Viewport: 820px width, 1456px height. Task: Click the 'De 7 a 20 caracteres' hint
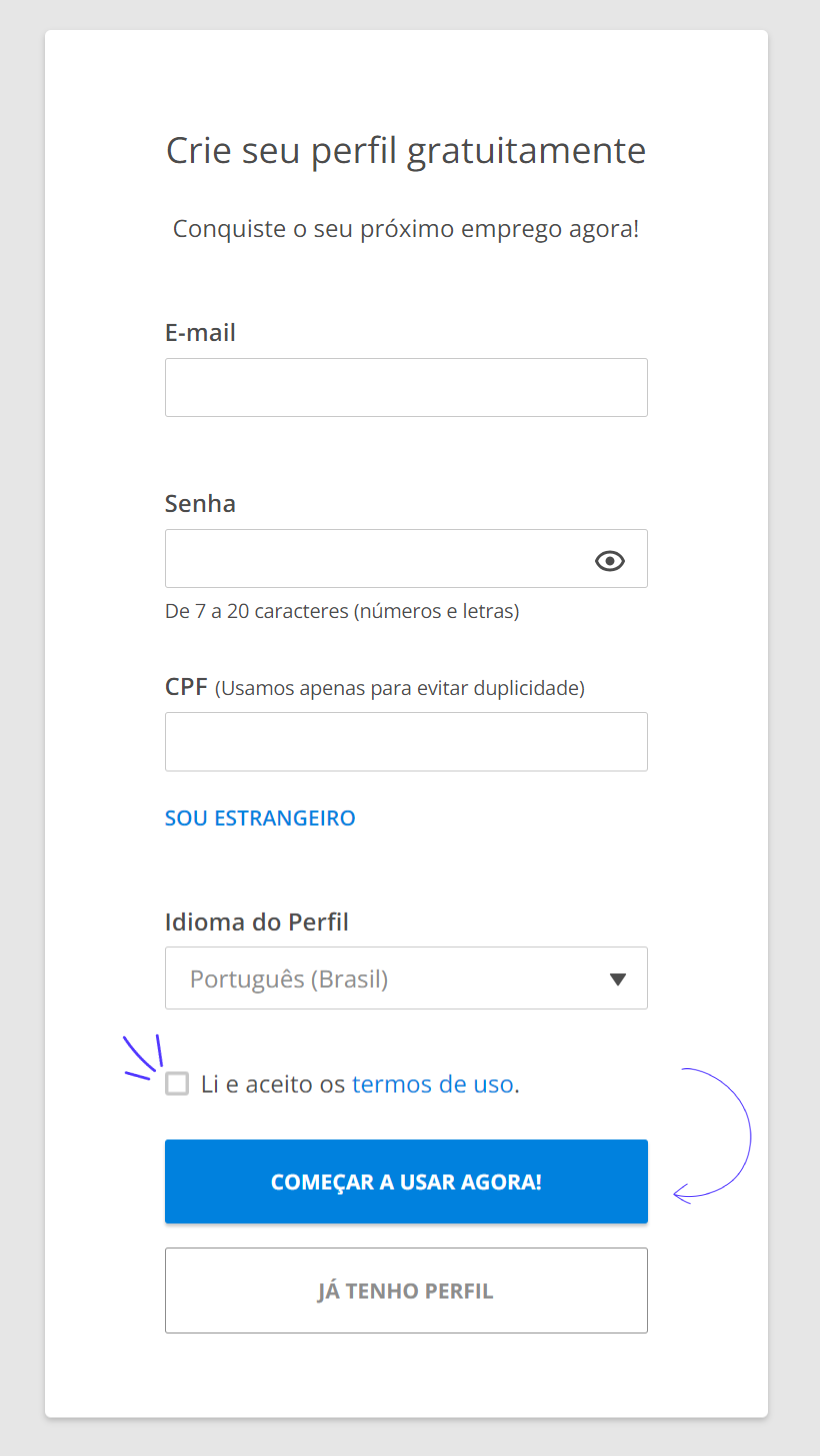pos(342,611)
